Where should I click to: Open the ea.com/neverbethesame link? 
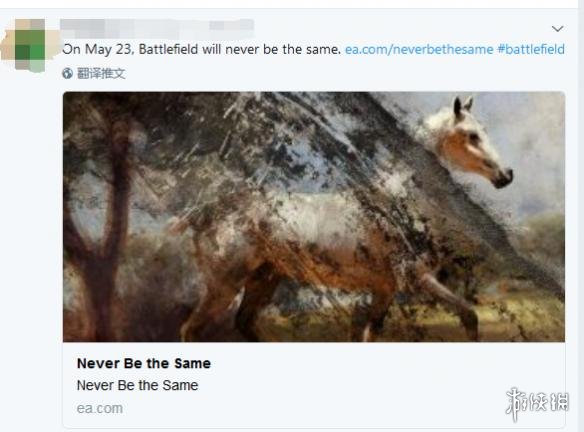[x=419, y=49]
